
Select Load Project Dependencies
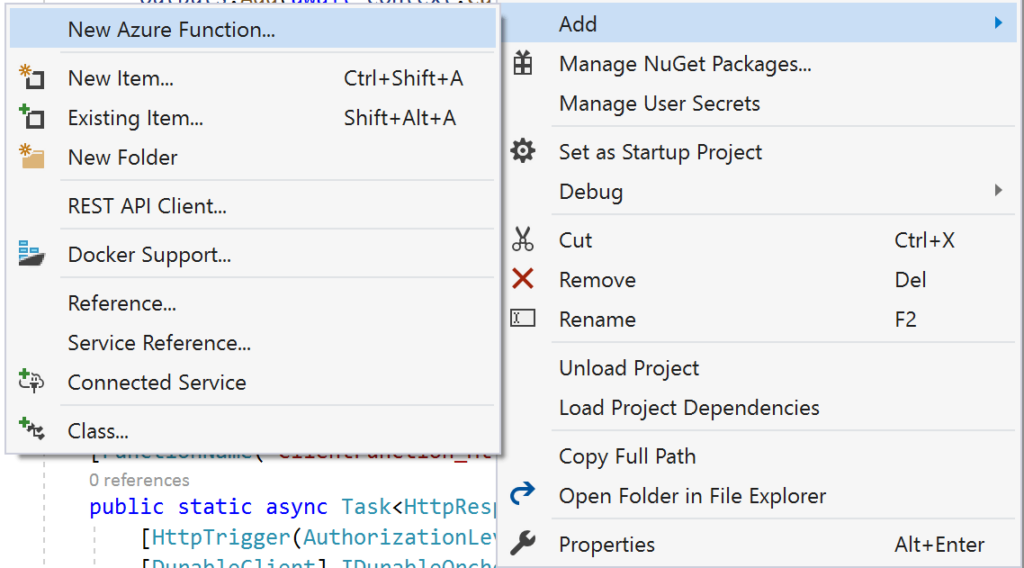[760, 408]
